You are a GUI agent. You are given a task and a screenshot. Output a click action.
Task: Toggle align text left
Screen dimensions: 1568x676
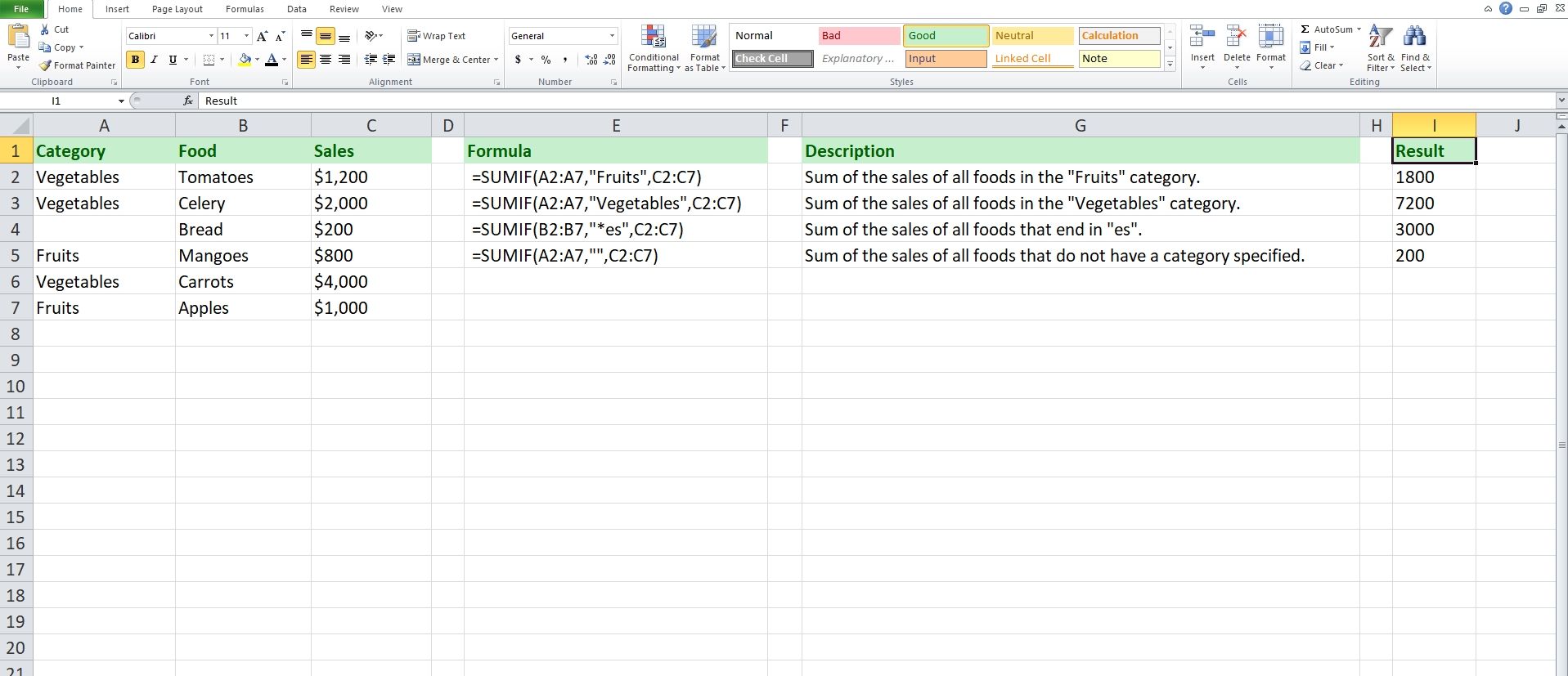point(307,60)
